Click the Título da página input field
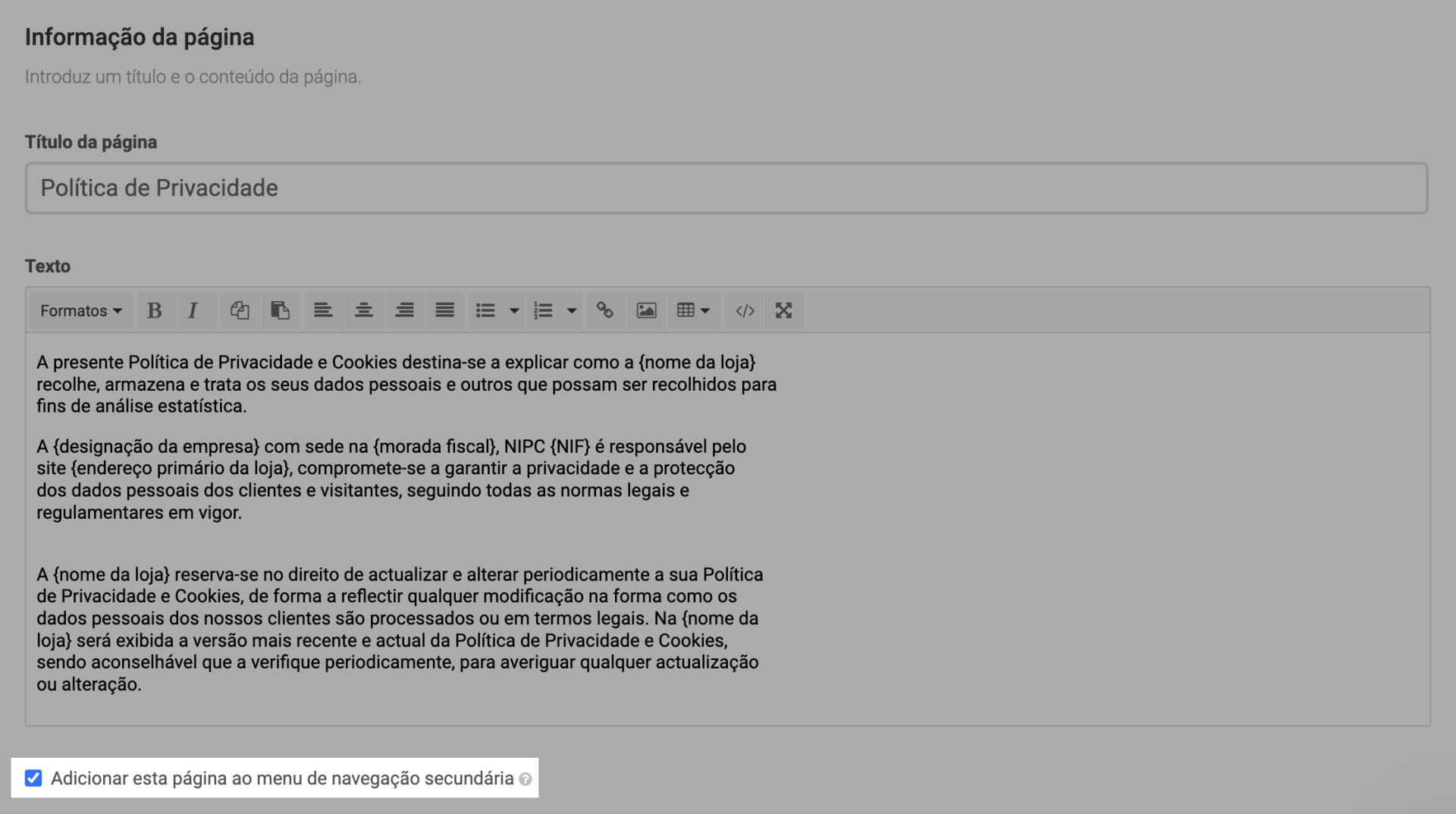Screen dimensions: 1456x814 [x=726, y=188]
